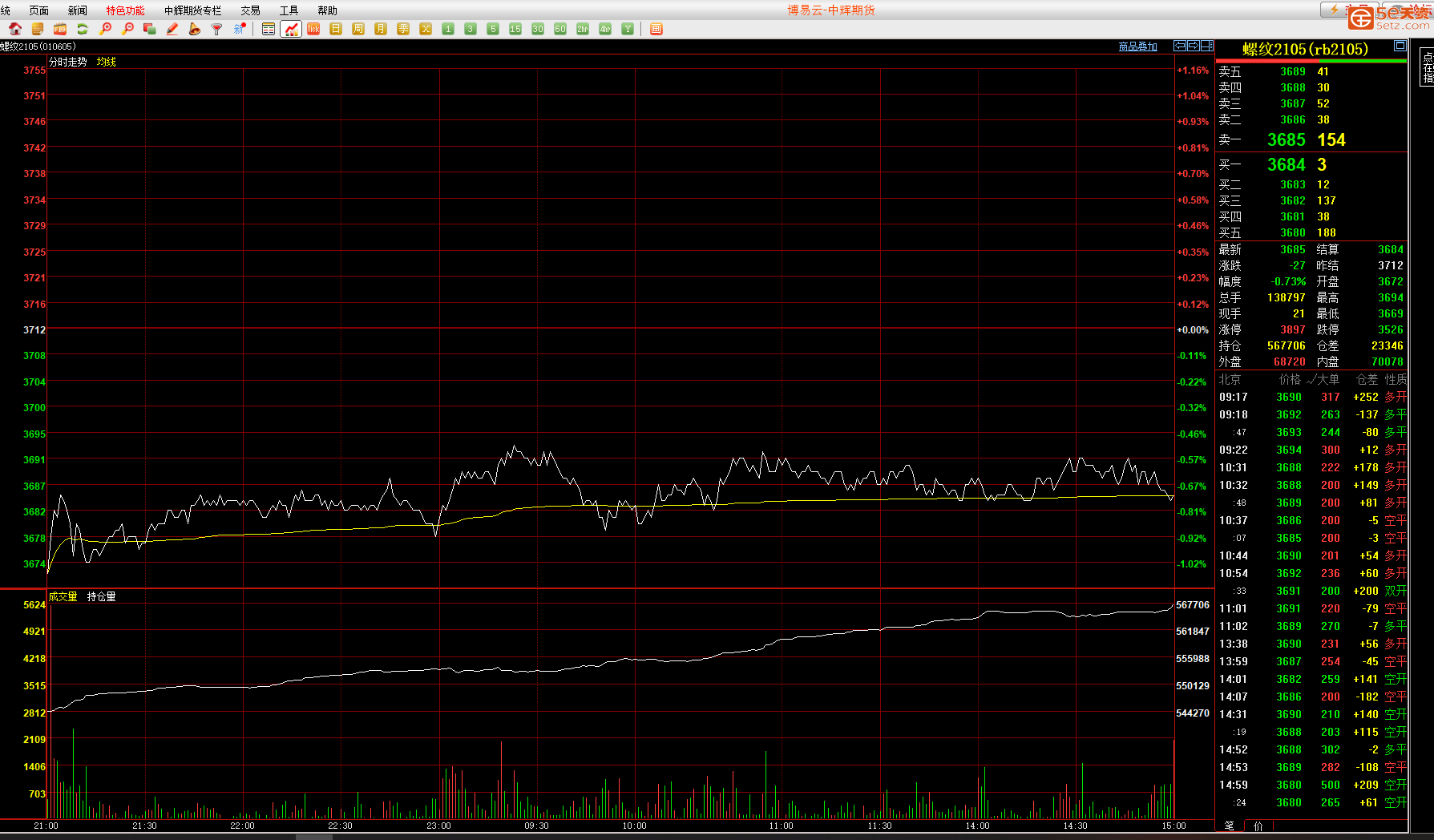The height and width of the screenshot is (840, 1434).
Task: Click the '新' new-items icon
Action: pyautogui.click(x=240, y=29)
